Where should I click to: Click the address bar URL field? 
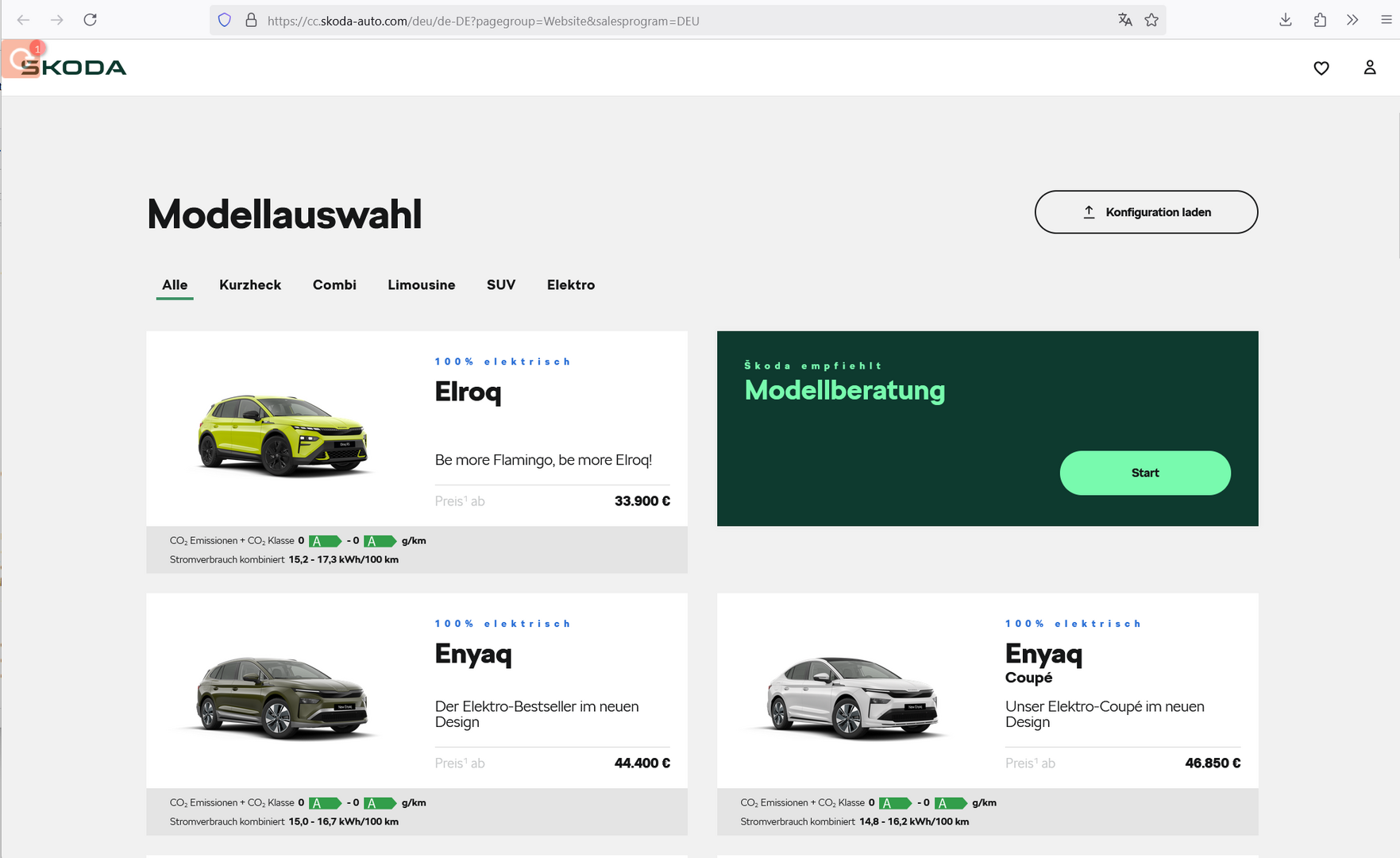[688, 21]
